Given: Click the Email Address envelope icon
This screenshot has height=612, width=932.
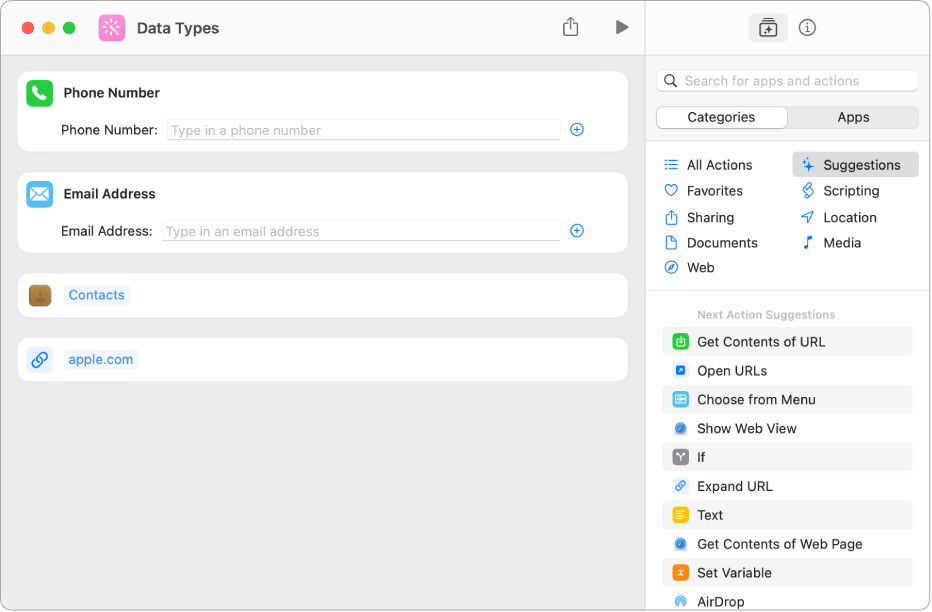Looking at the screenshot, I should pyautogui.click(x=39, y=194).
